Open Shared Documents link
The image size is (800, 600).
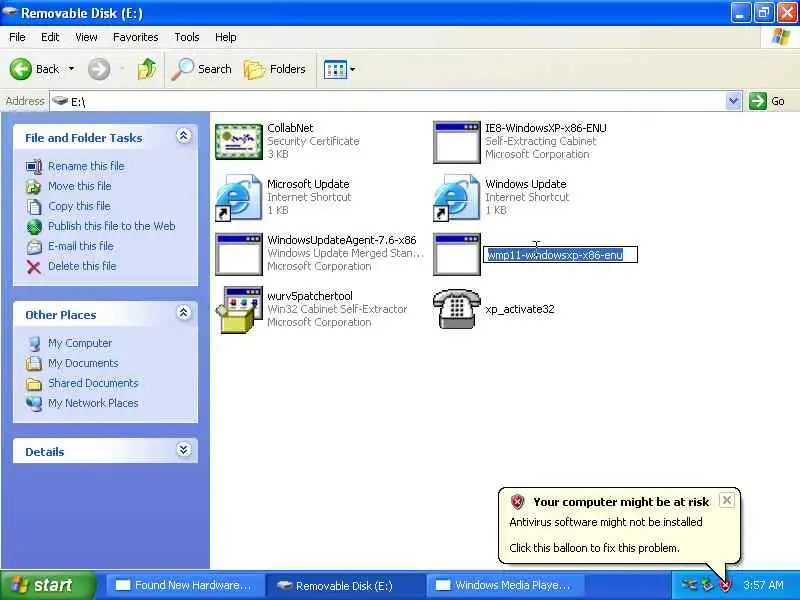(x=93, y=383)
